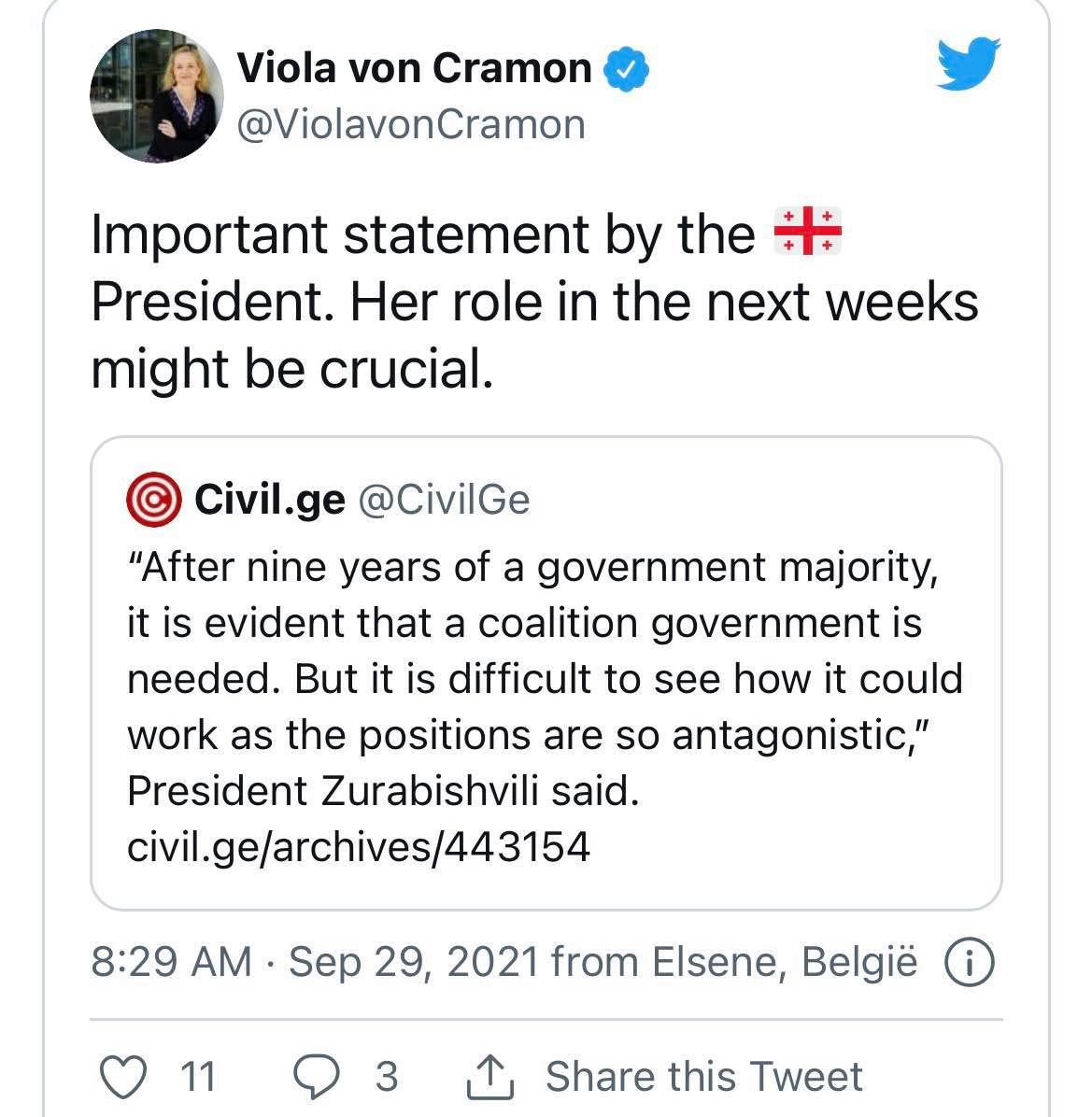Open the Viola von Cramon display name
Screen dimensions: 1092x1117
tap(415, 68)
